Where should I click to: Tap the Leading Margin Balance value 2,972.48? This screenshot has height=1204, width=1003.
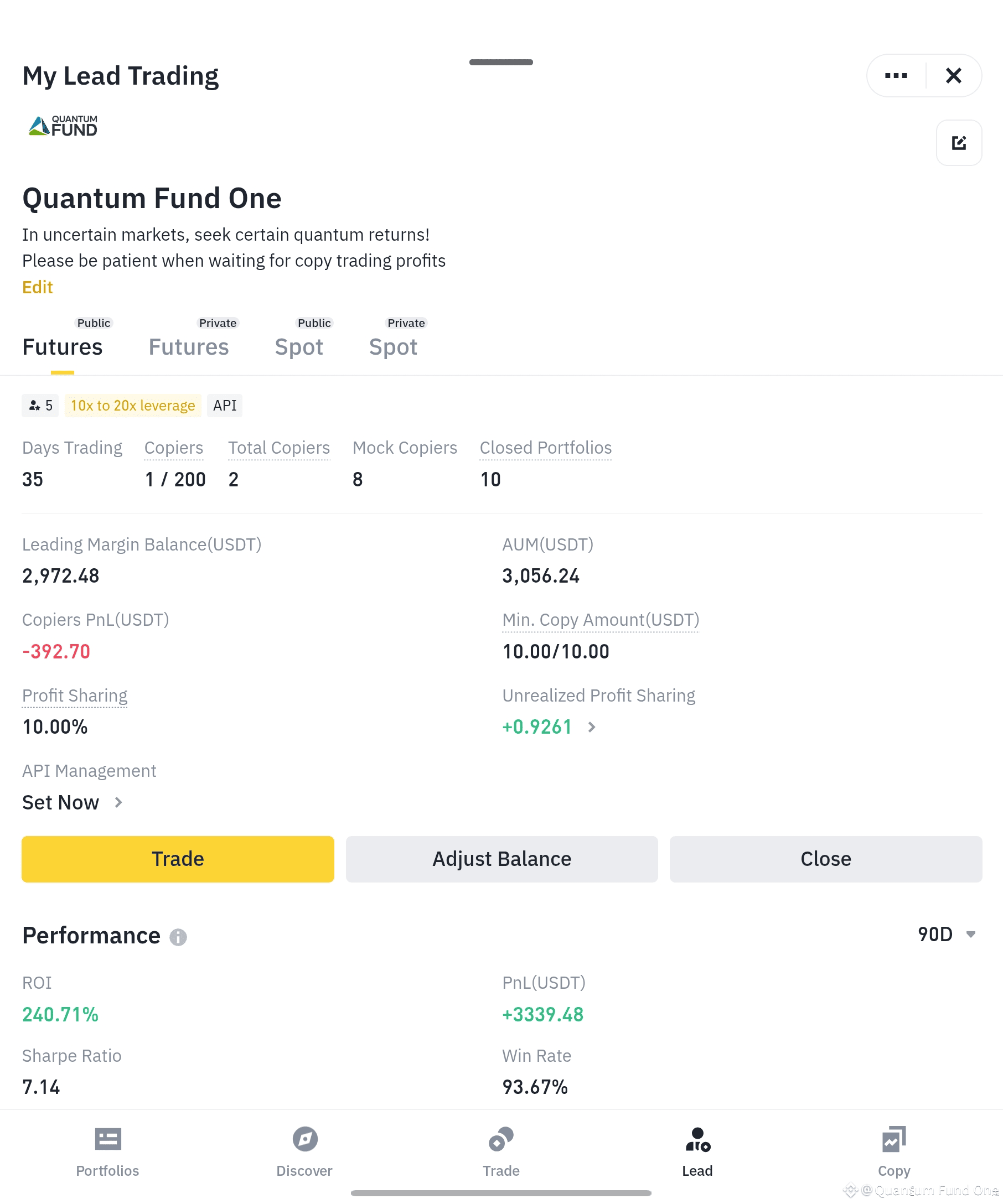61,575
